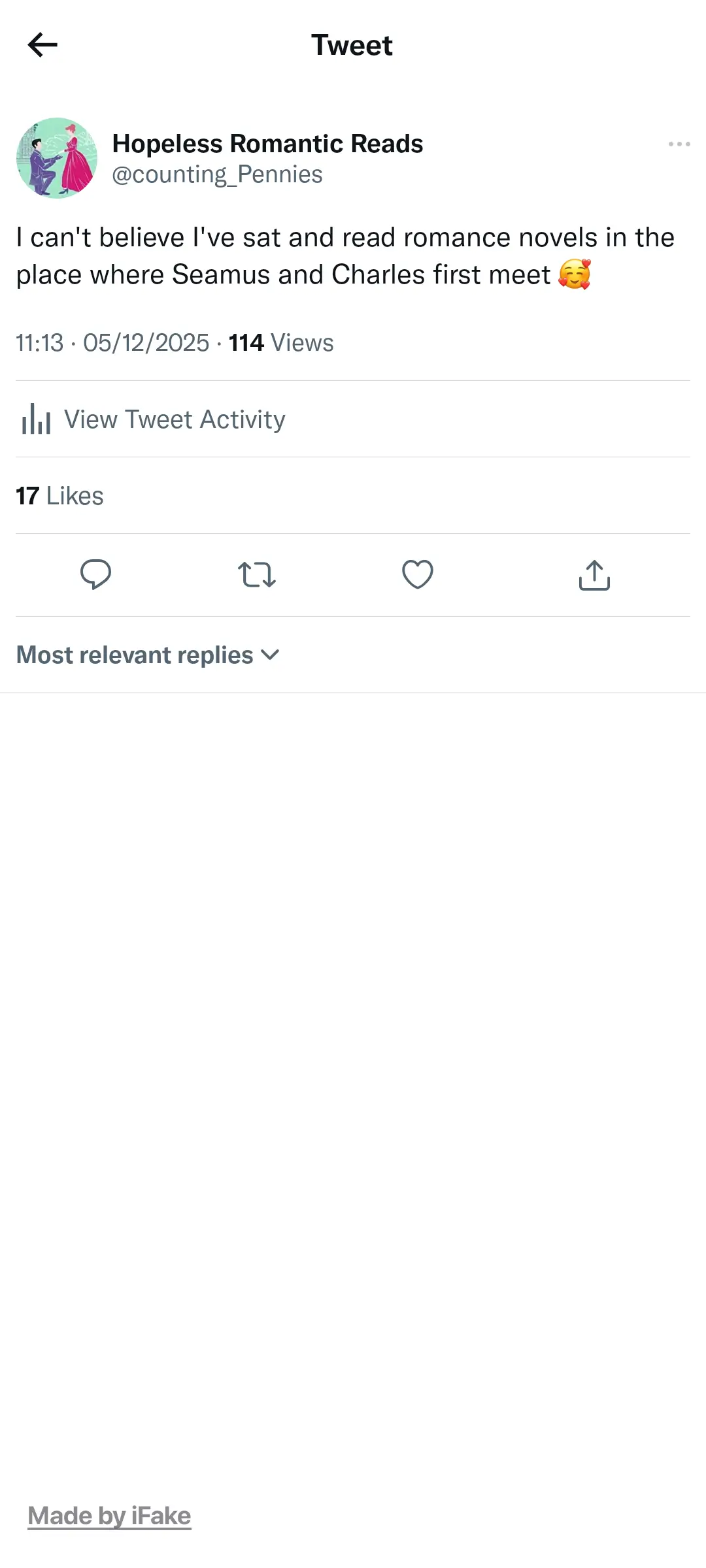Expand reply sorting with the chevron

pyautogui.click(x=271, y=655)
